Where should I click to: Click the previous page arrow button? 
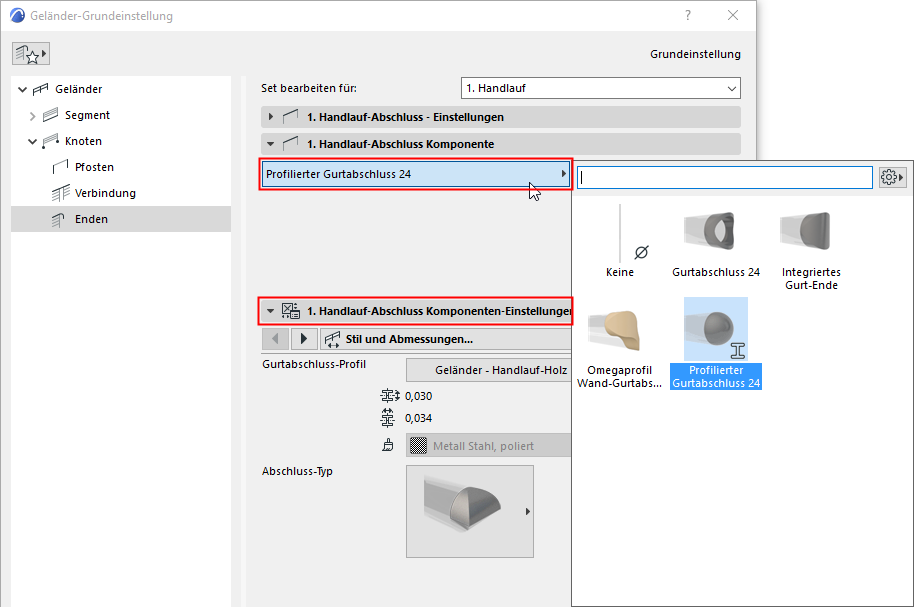pyautogui.click(x=275, y=339)
